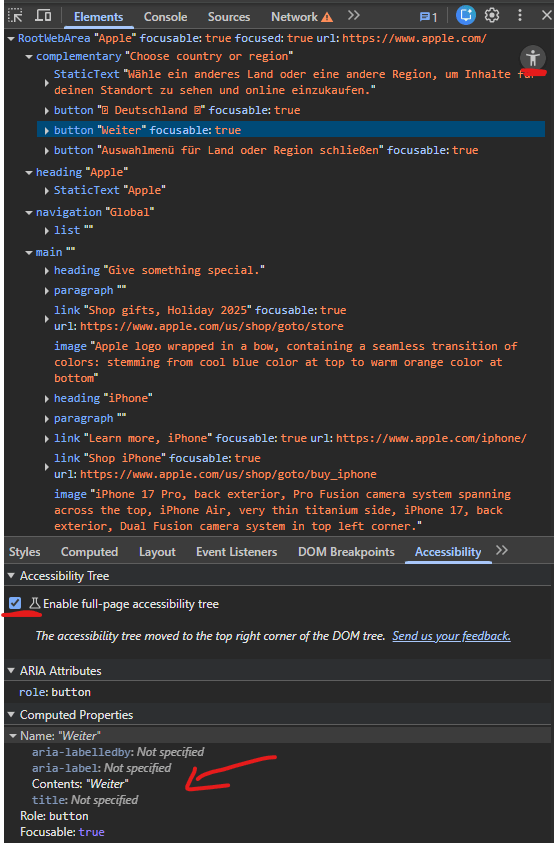554x843 pixels.
Task: Click the aria-label Not specified row
Action: coord(102,768)
